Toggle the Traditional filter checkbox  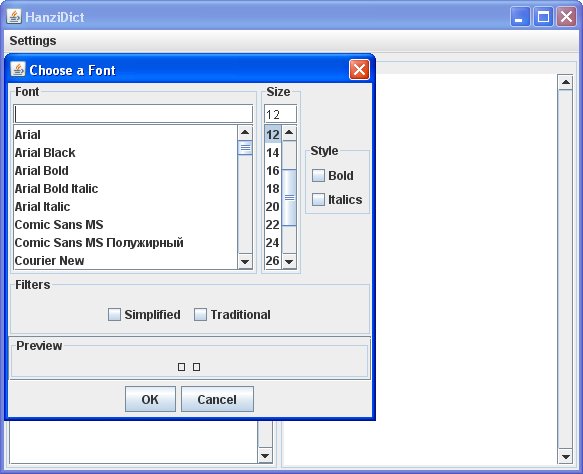pos(200,315)
